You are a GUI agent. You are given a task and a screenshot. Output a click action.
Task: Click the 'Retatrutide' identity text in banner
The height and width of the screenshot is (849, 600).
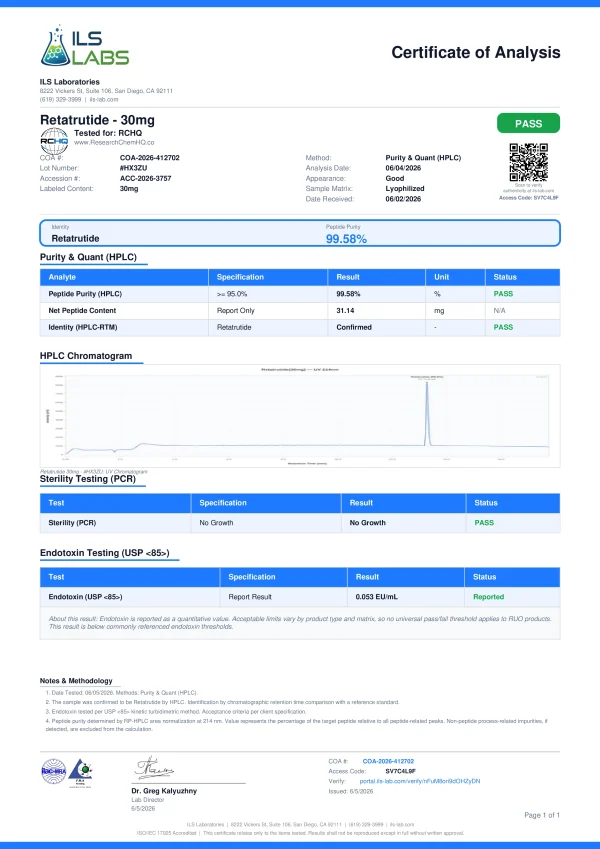[75, 238]
